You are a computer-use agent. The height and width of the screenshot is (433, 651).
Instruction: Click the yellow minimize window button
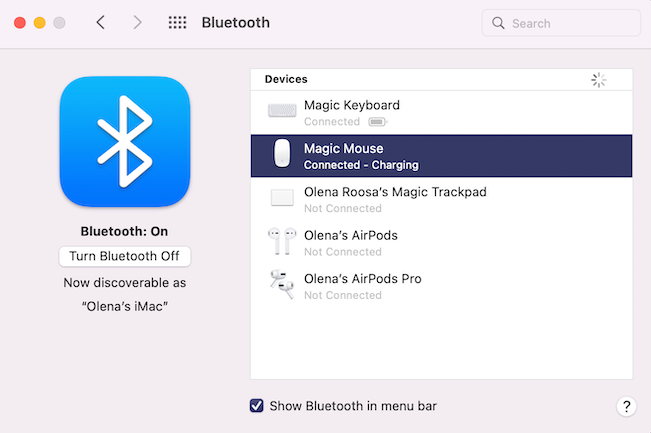tap(39, 23)
